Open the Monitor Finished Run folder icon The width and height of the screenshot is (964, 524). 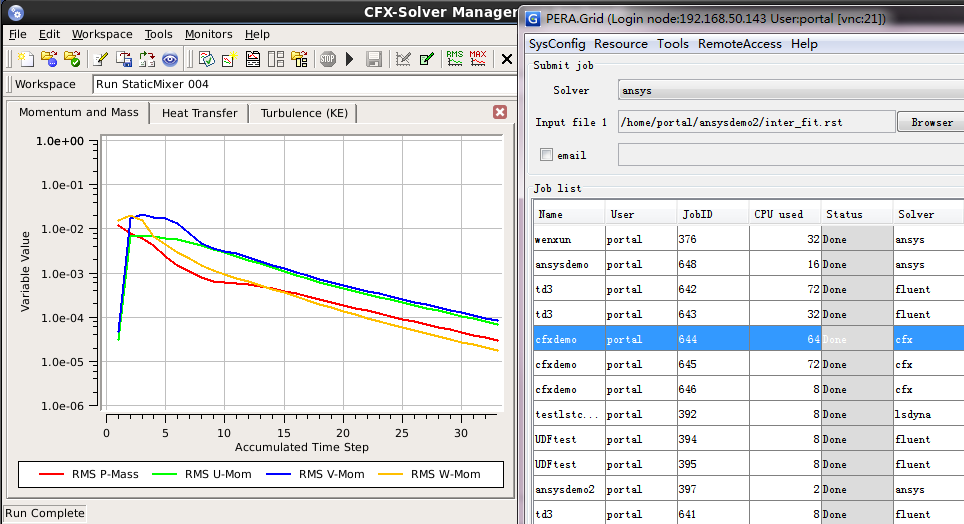[72, 59]
